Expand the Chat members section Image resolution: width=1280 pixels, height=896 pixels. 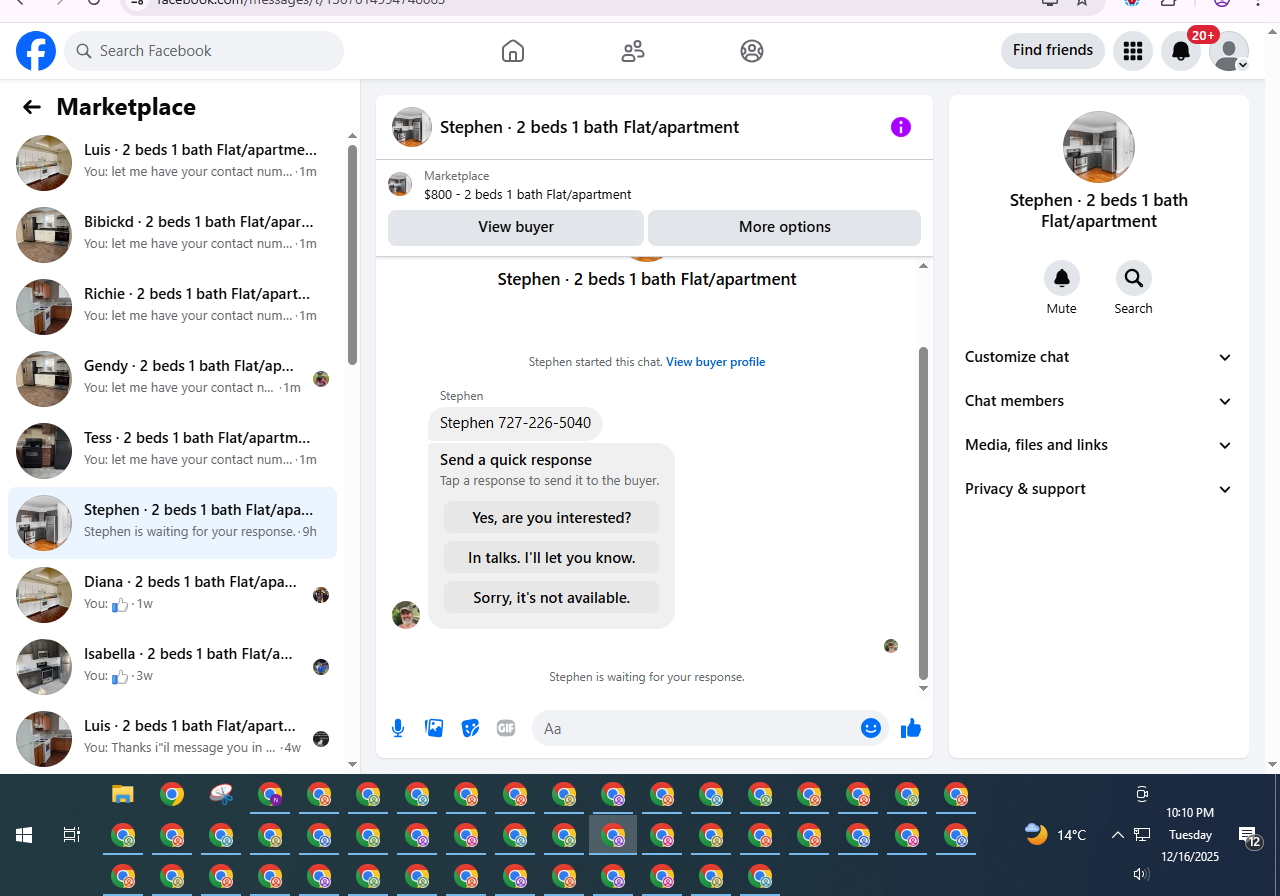(1099, 401)
